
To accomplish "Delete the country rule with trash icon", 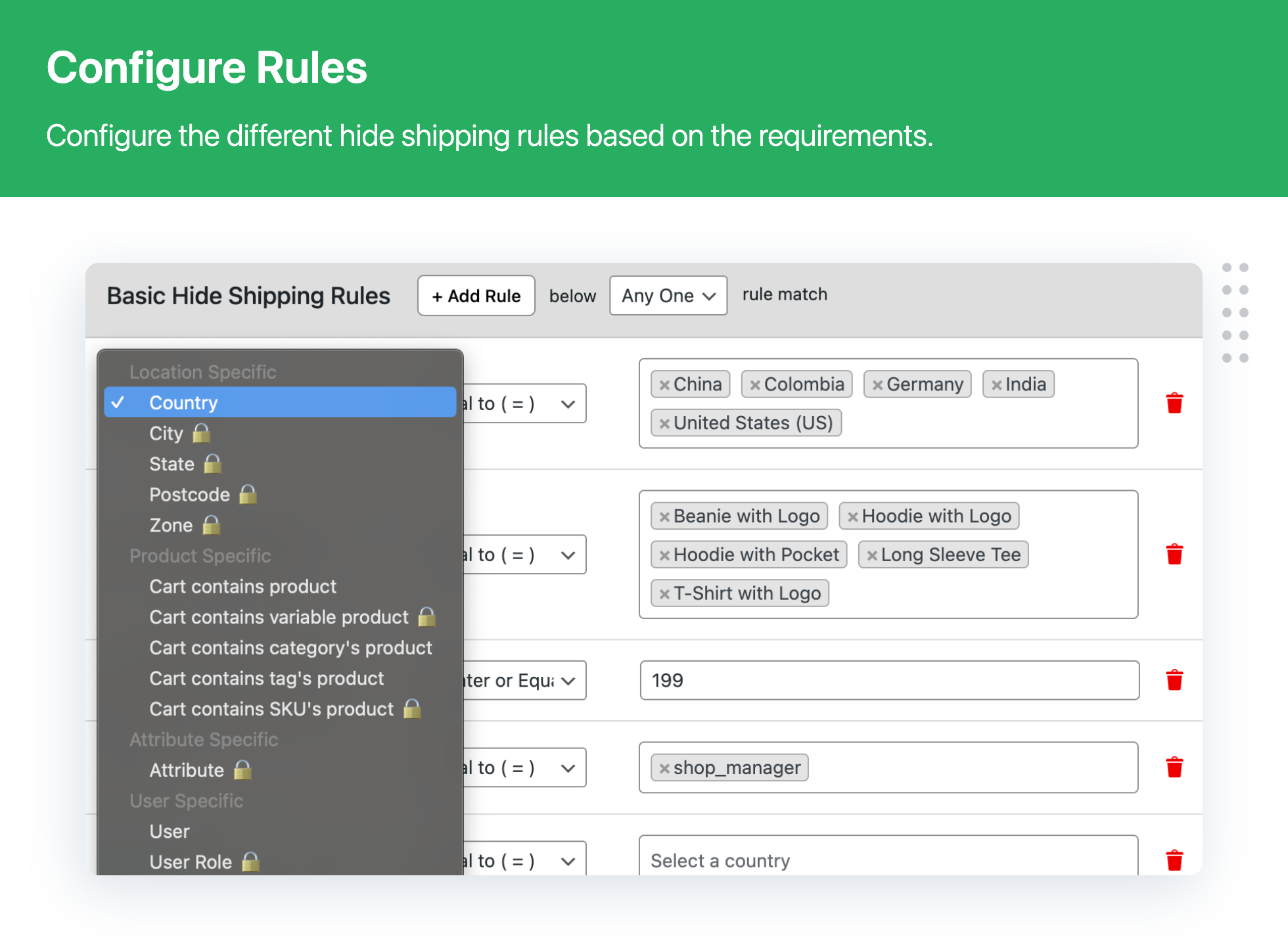I will pos(1174,403).
